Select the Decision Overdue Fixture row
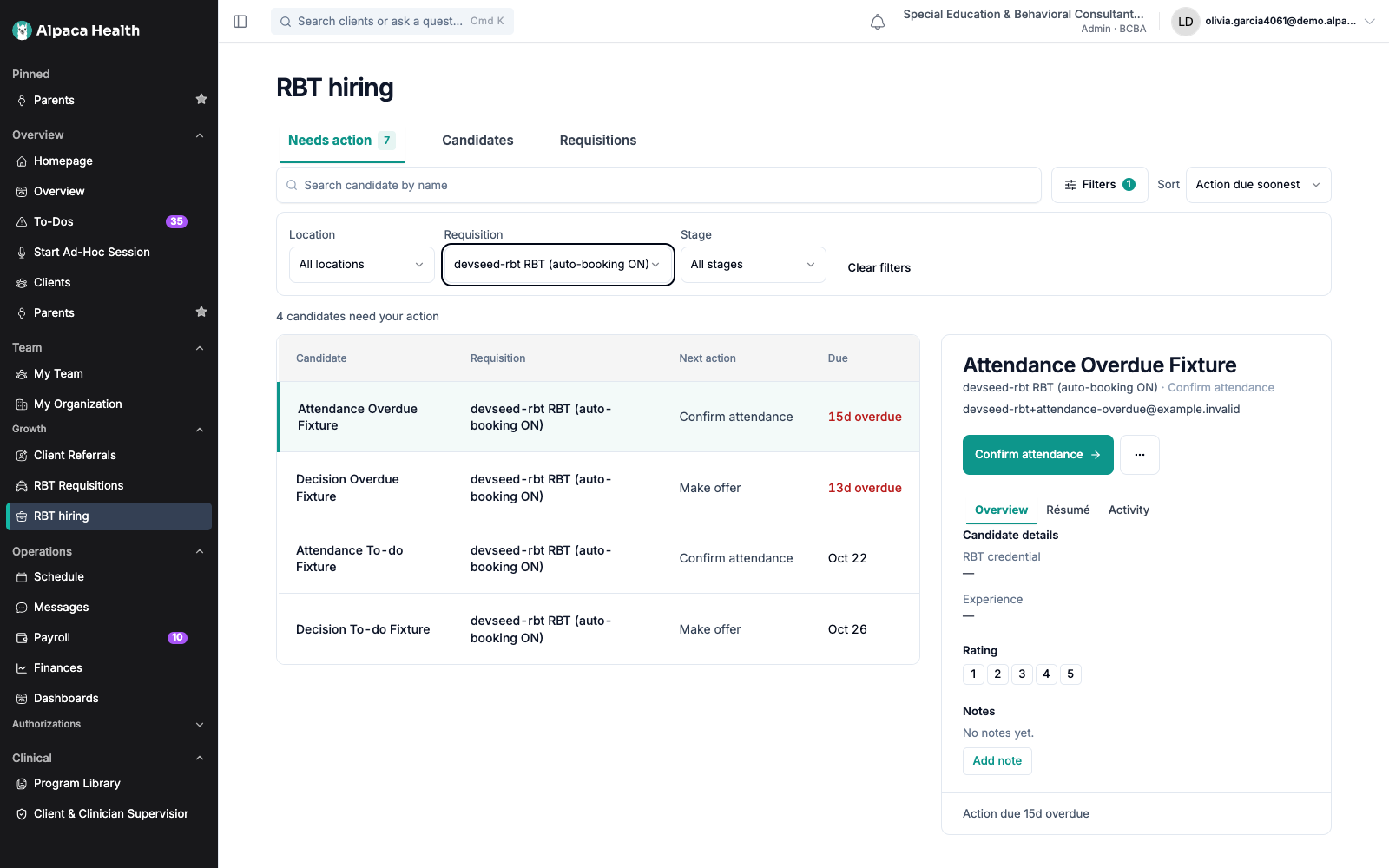Viewport: 1389px width, 868px height. click(598, 488)
